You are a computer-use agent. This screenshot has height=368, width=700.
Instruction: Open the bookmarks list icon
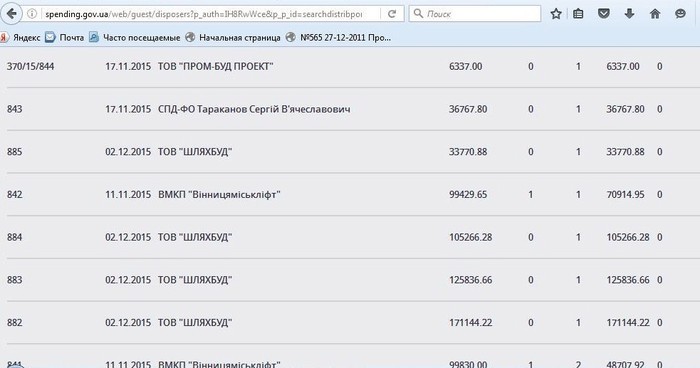pyautogui.click(x=578, y=14)
